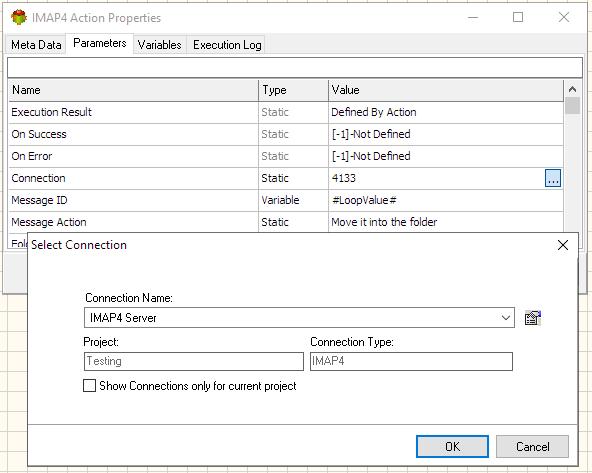This screenshot has width=592, height=473.
Task: Click the scroll up arrow of parameter list
Action: [572, 89]
